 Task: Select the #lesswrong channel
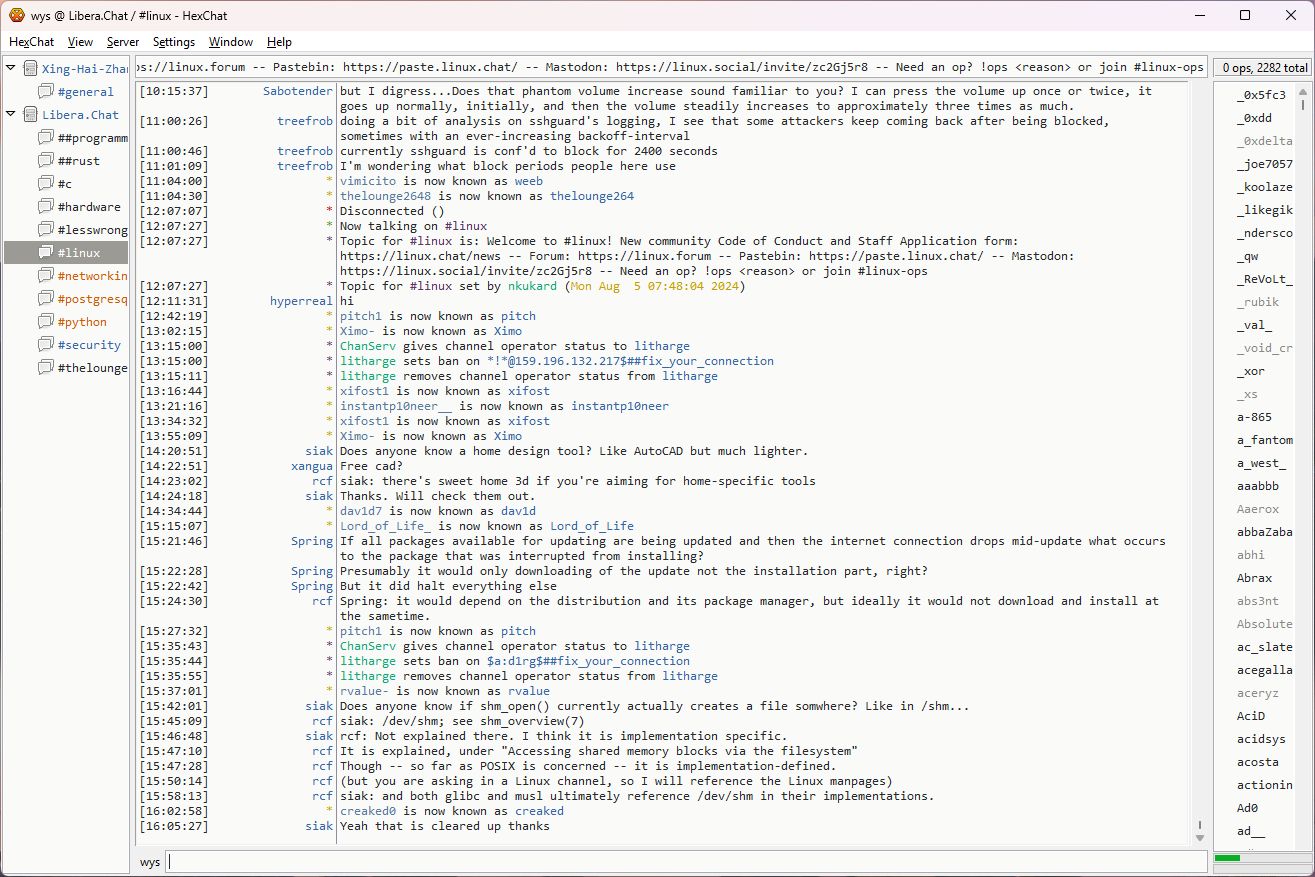92,230
